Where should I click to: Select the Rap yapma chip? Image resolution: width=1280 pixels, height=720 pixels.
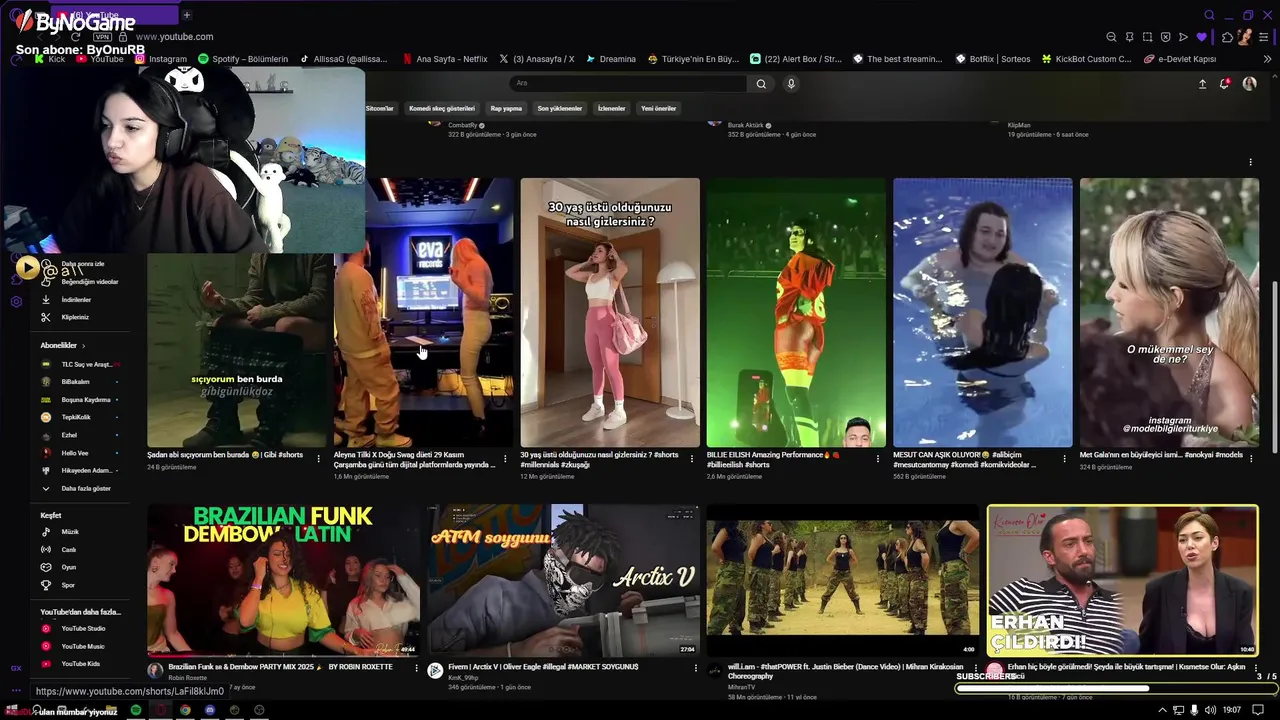tap(506, 108)
